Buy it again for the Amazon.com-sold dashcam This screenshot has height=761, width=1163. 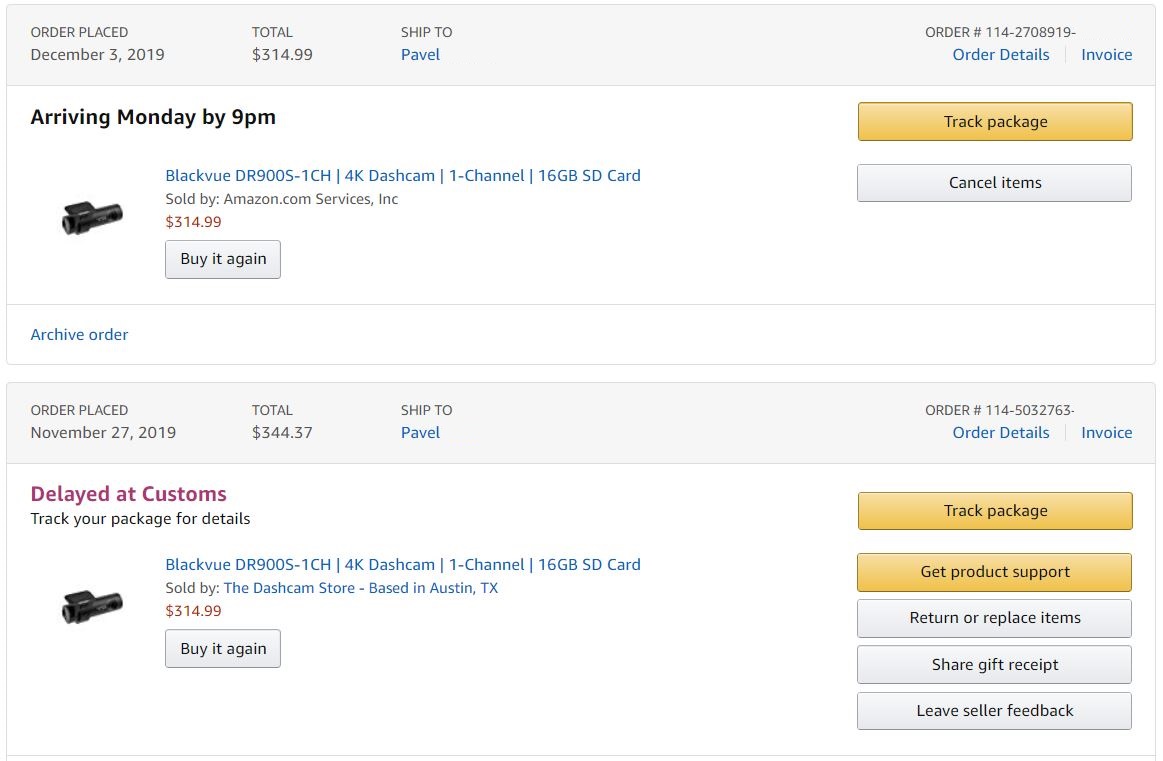[x=223, y=259]
